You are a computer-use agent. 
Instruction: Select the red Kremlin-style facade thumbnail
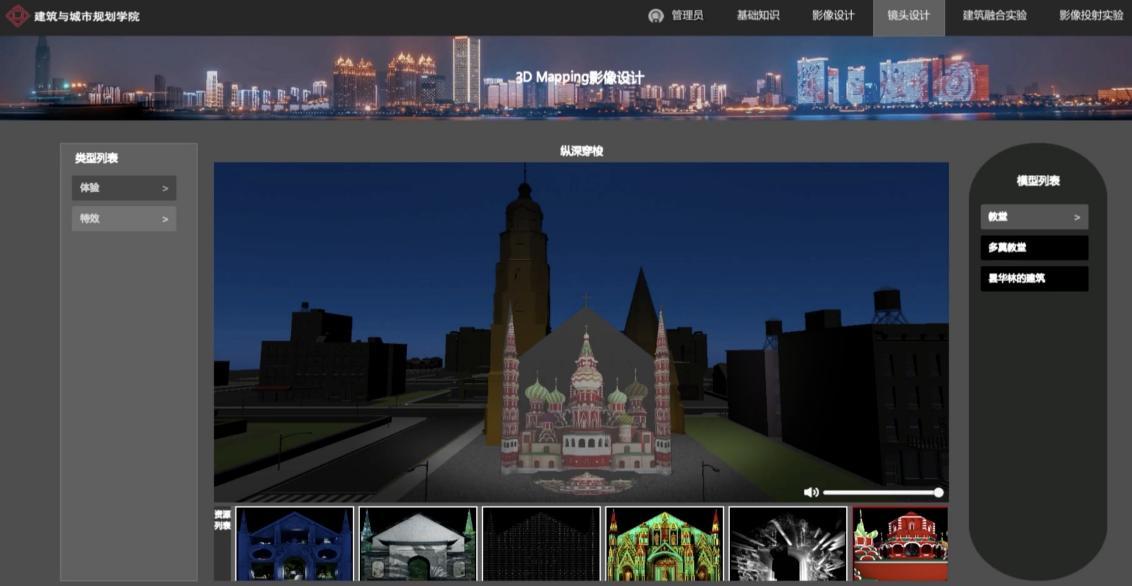click(899, 544)
